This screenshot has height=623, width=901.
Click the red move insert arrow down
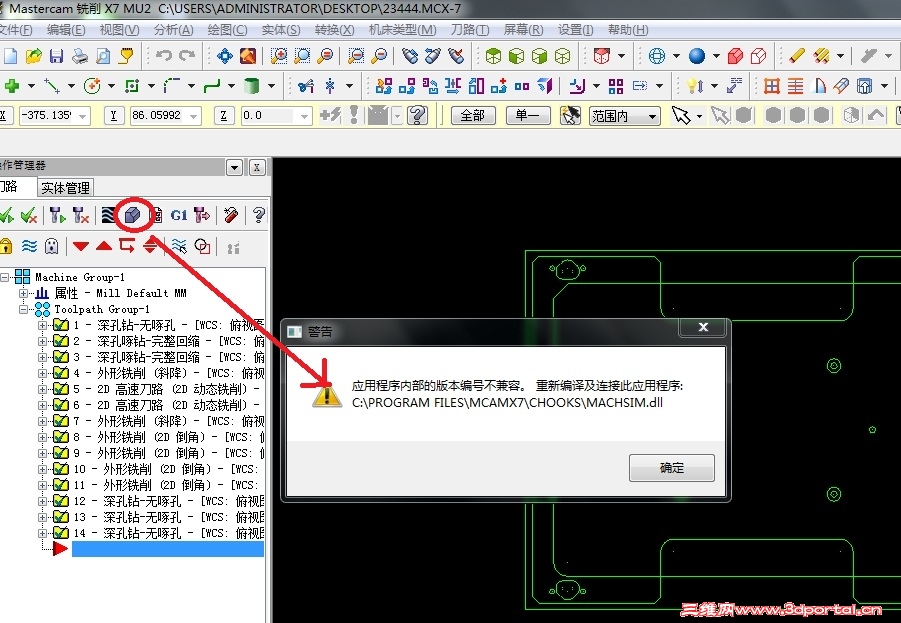80,247
